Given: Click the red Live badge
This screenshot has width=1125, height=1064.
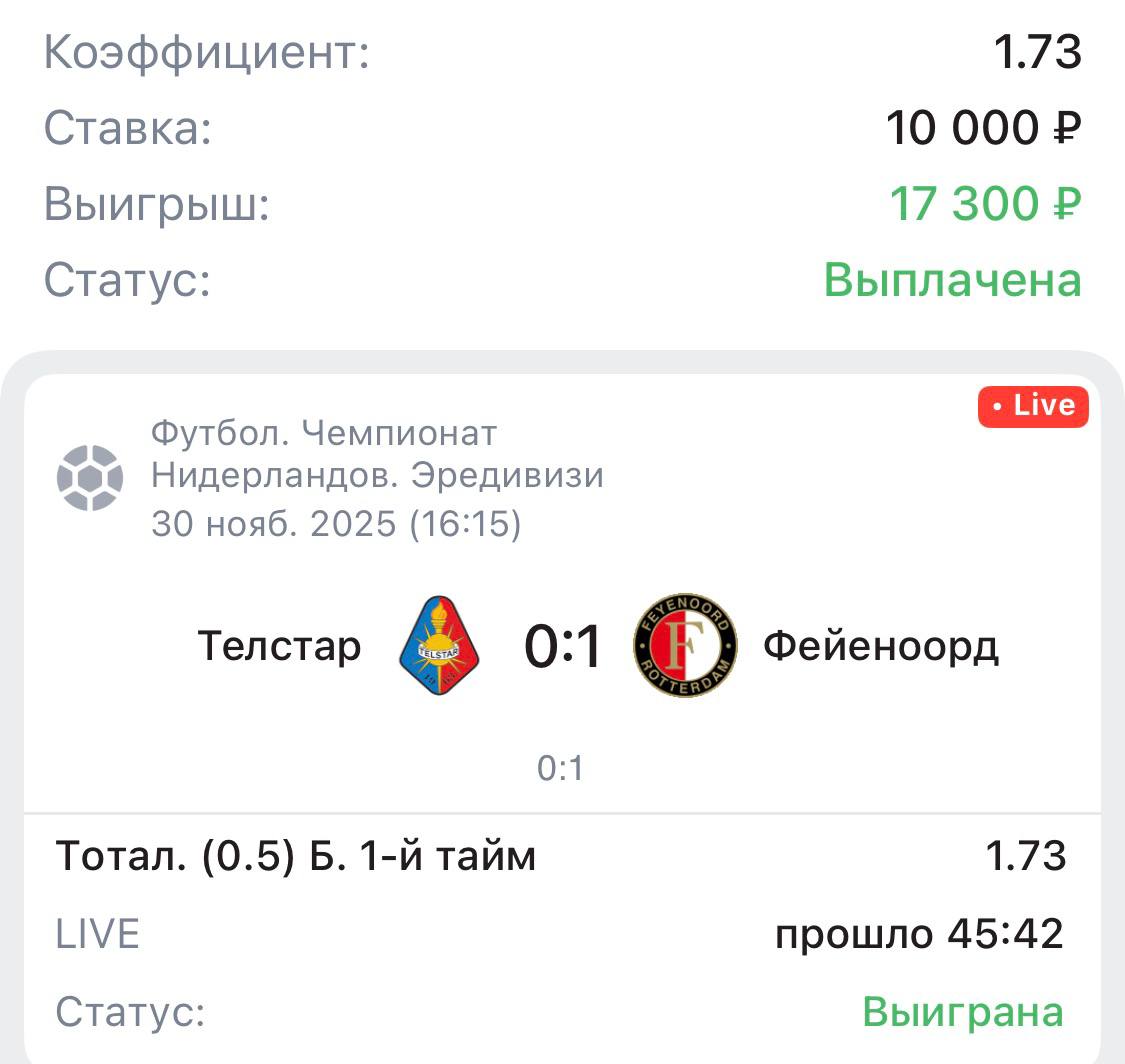Looking at the screenshot, I should 1033,406.
